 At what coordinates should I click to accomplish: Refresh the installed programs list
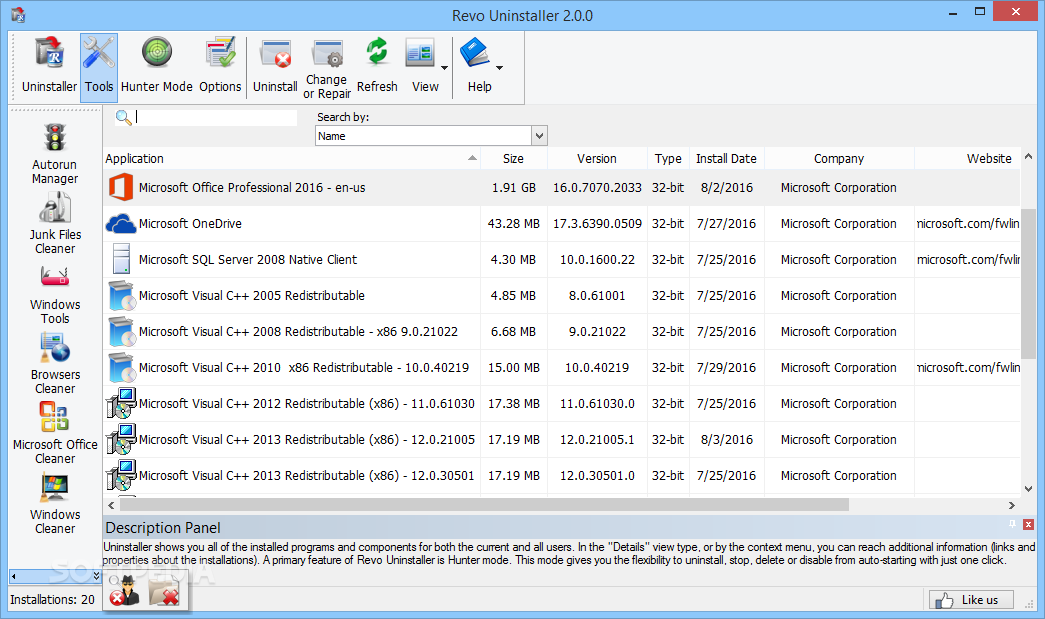(377, 66)
